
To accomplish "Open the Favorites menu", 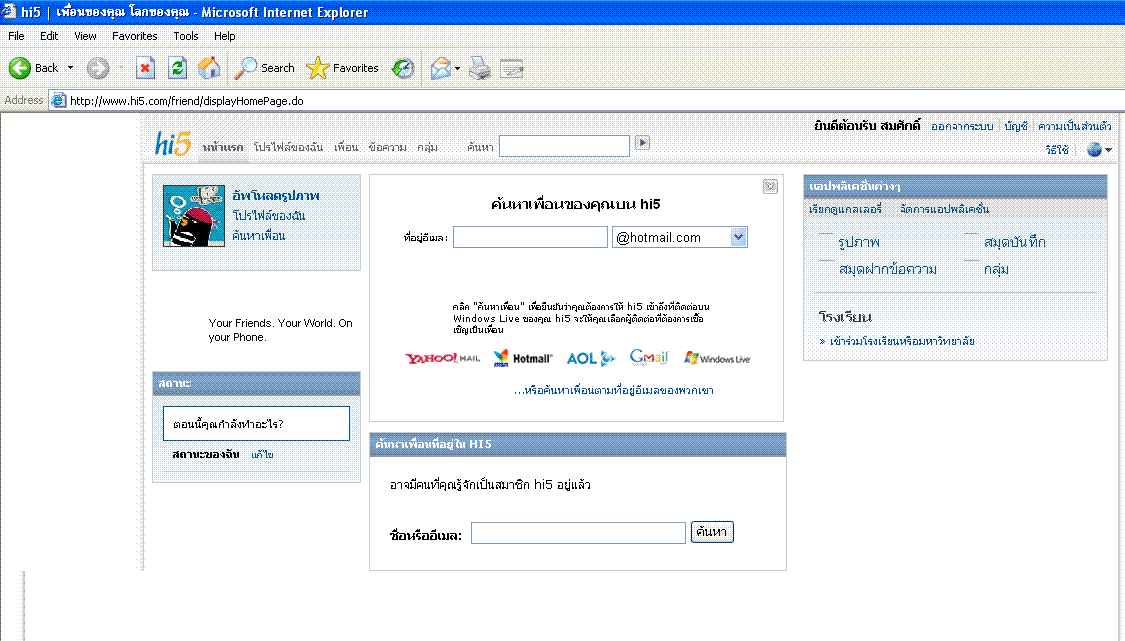I will tap(134, 36).
